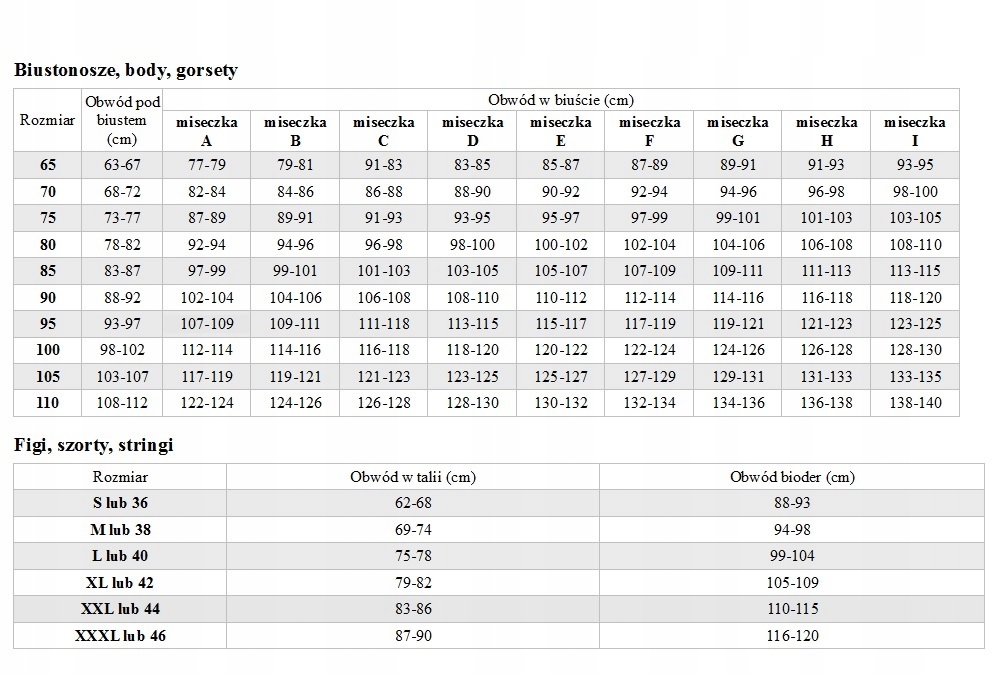Click the "Obwód bioder (cm)" header

[x=792, y=477]
